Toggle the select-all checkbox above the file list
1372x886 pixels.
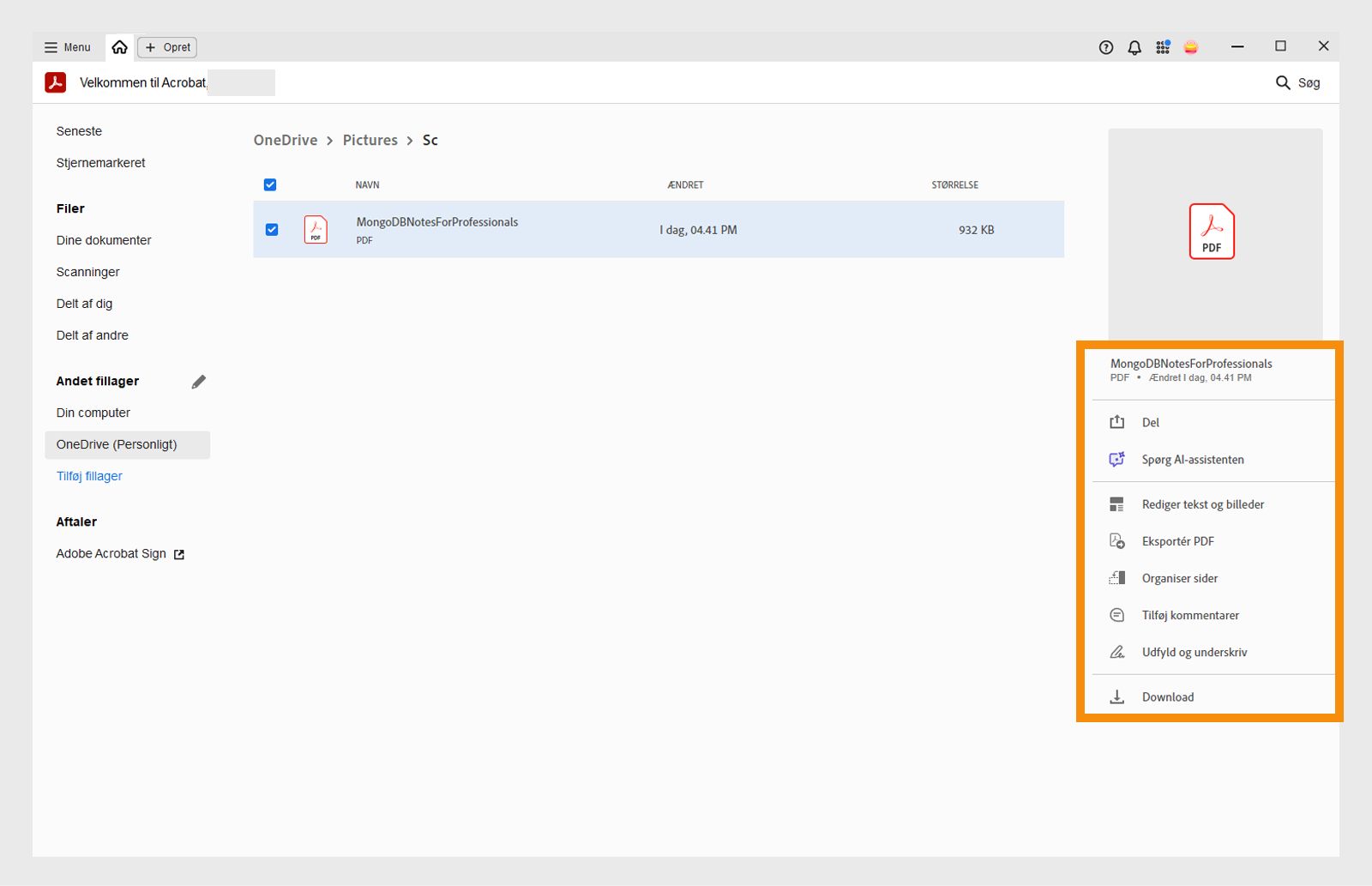(270, 184)
